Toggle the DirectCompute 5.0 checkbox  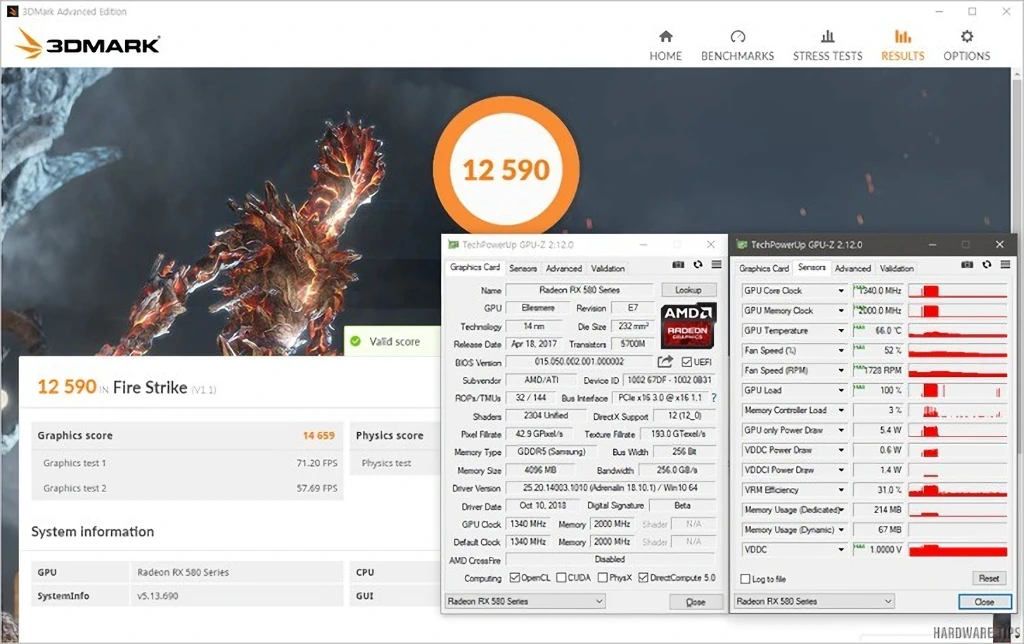[643, 577]
